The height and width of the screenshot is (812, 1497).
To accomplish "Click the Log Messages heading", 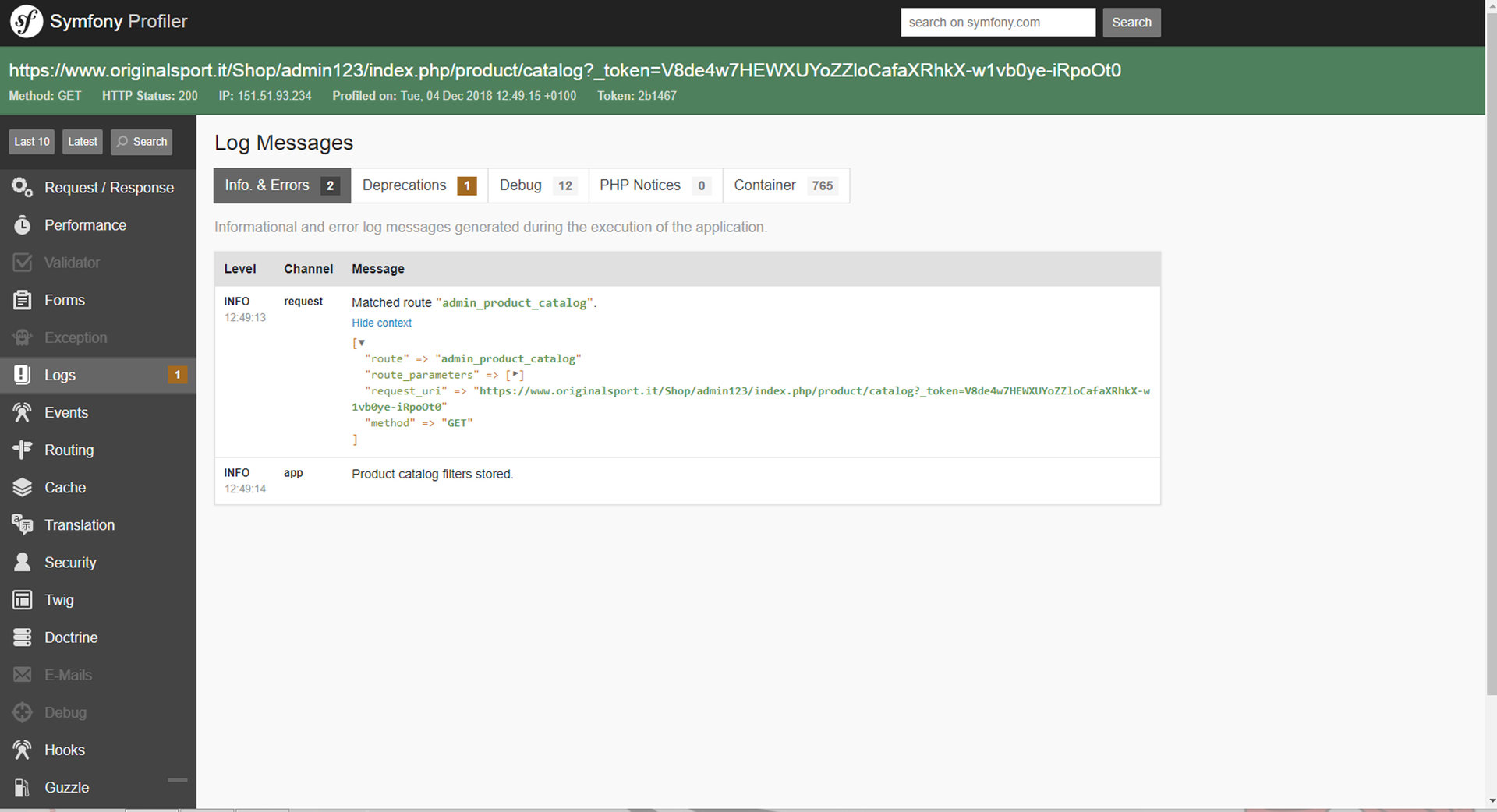I will 284,143.
